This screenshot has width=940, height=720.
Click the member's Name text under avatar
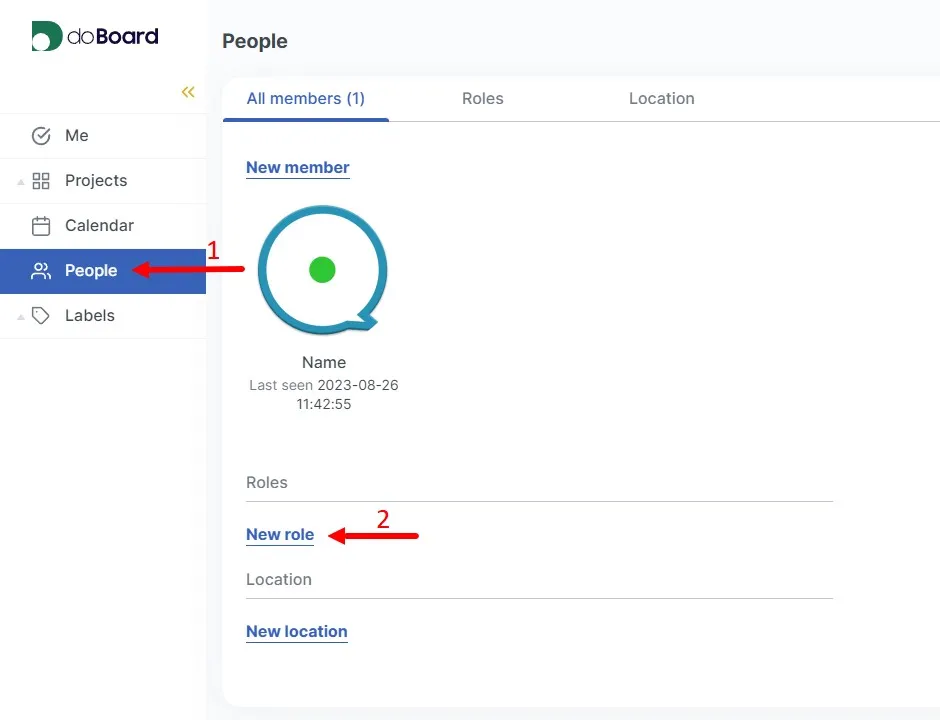point(324,363)
